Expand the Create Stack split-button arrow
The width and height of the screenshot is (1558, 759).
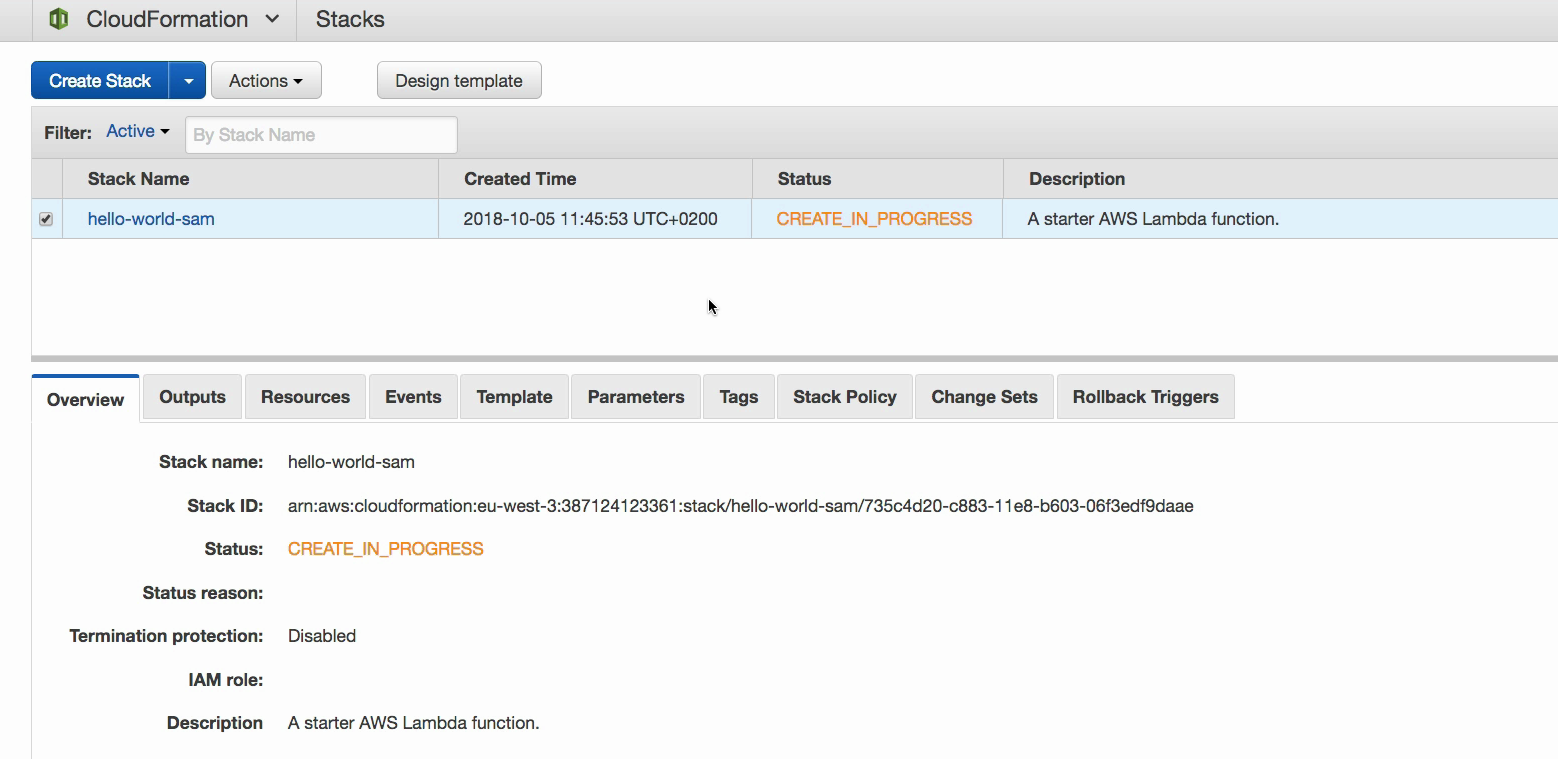(x=188, y=81)
